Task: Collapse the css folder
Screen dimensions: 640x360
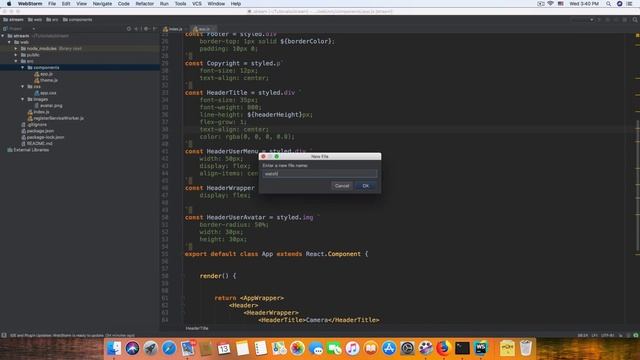Action: click(22, 87)
